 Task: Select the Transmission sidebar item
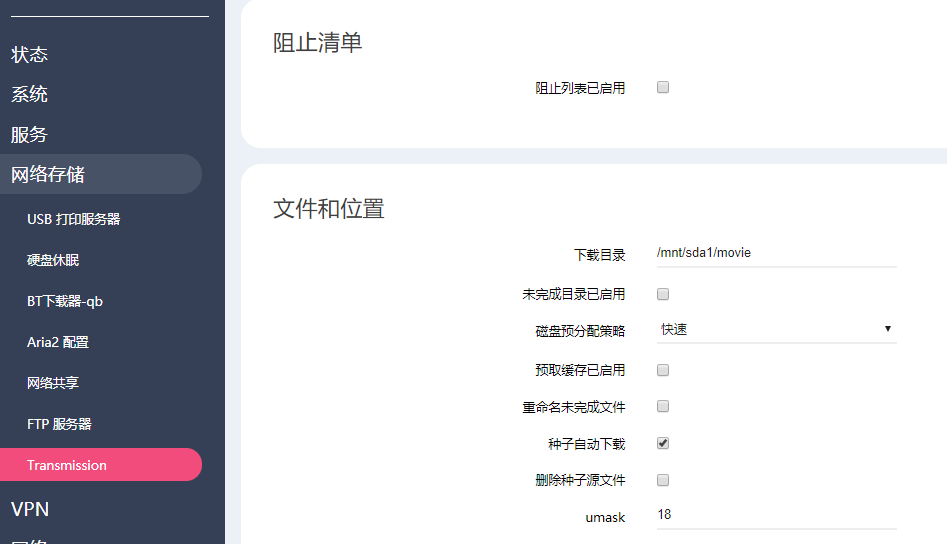[x=67, y=465]
